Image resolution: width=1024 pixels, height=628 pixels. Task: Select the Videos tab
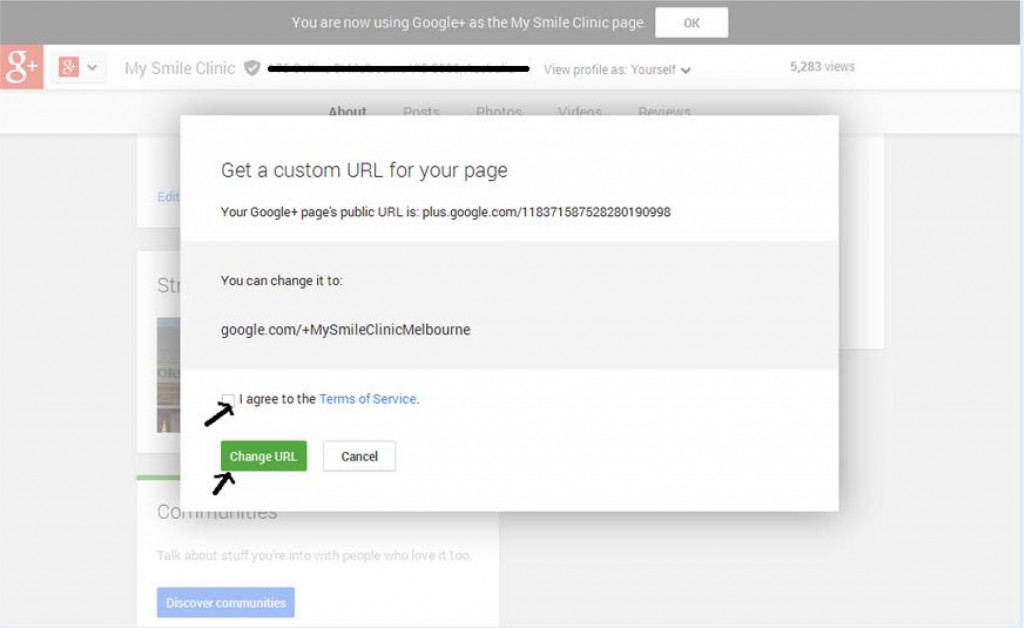tap(580, 112)
